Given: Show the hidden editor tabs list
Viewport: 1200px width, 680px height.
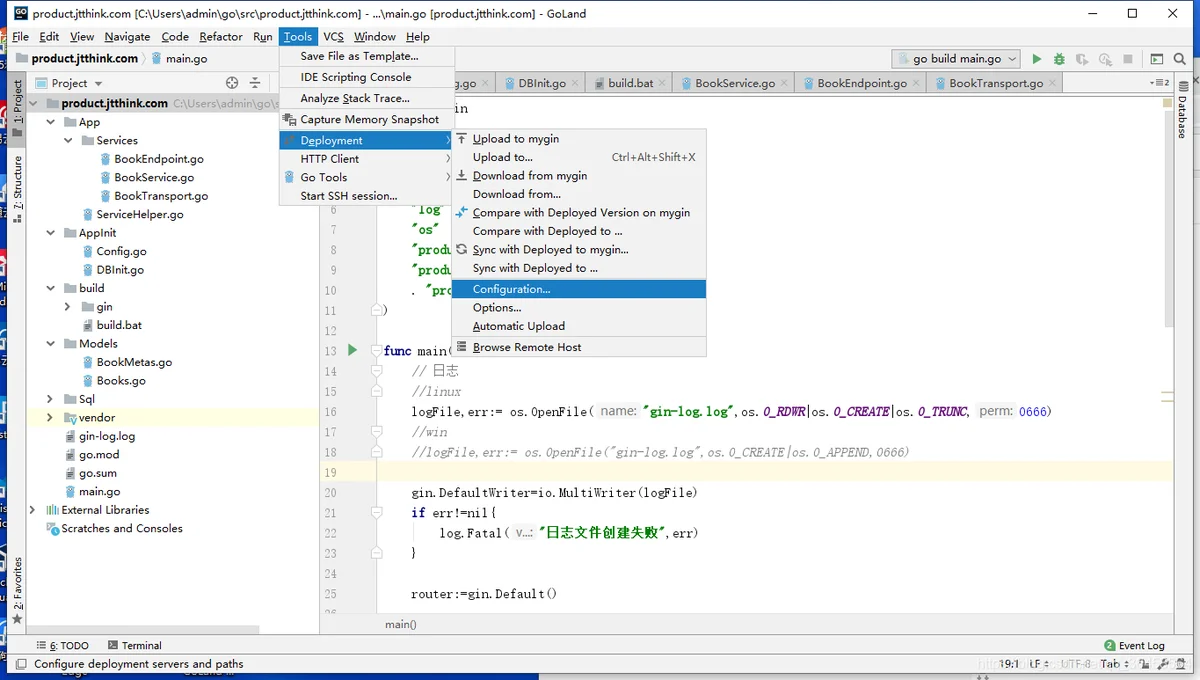Looking at the screenshot, I should pyautogui.click(x=1159, y=83).
